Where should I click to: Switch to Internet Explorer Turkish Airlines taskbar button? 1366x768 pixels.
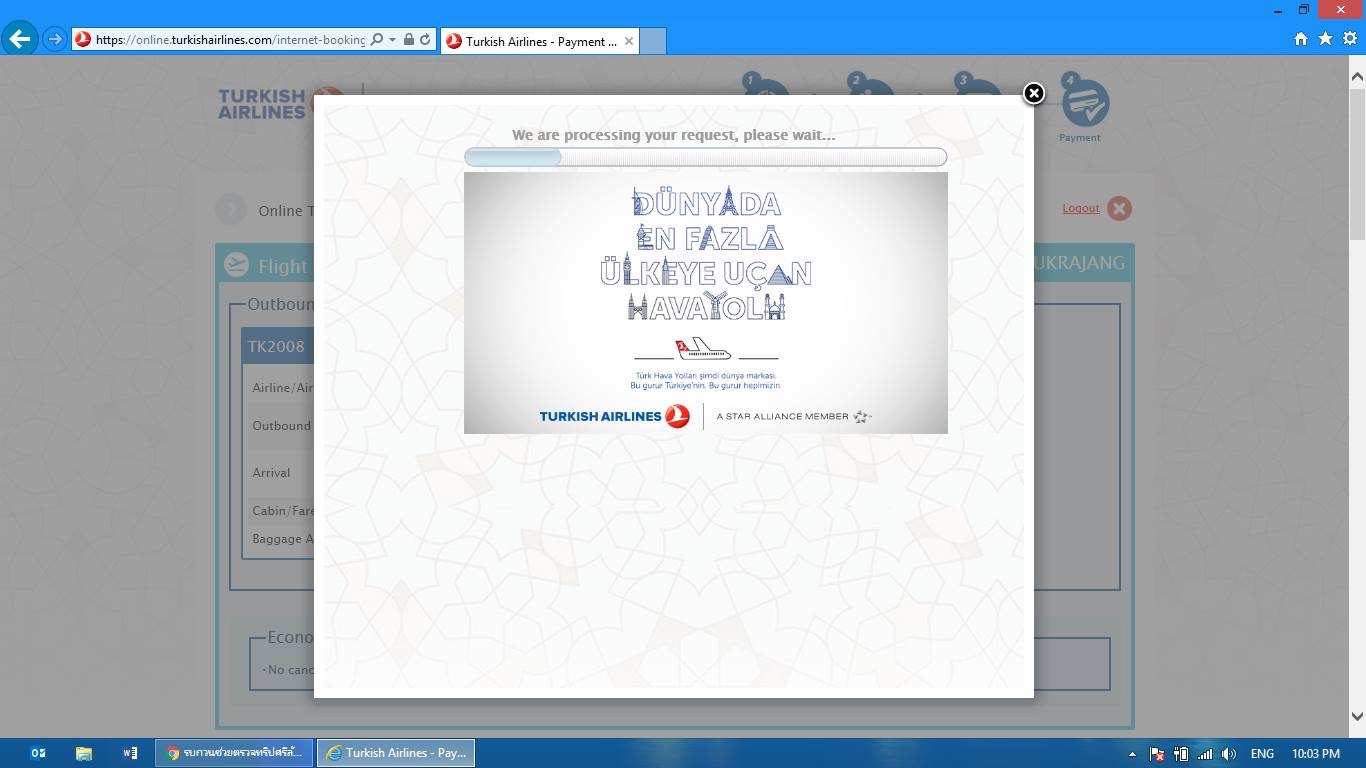pos(396,753)
